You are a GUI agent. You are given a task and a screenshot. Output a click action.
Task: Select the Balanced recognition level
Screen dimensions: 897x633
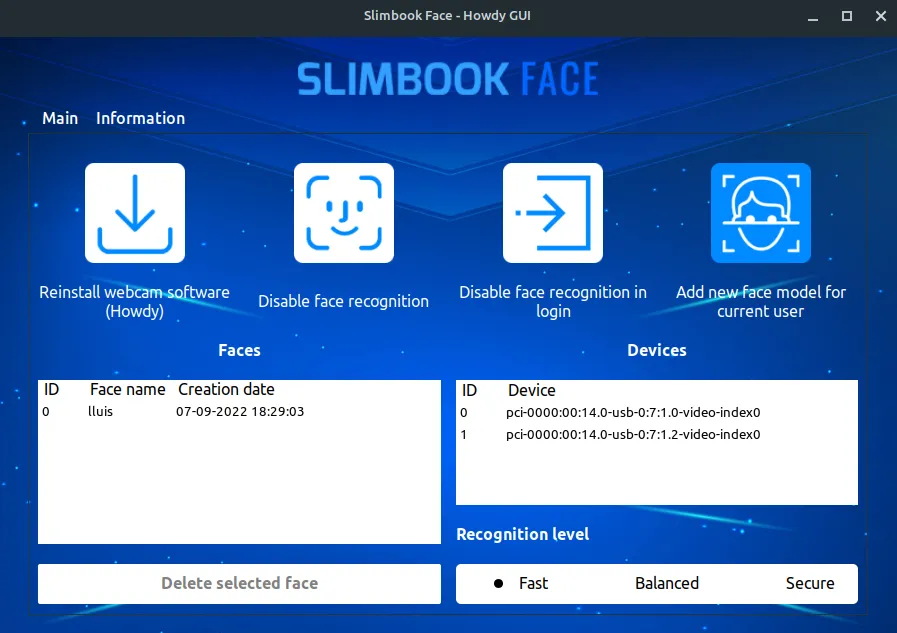[666, 583]
